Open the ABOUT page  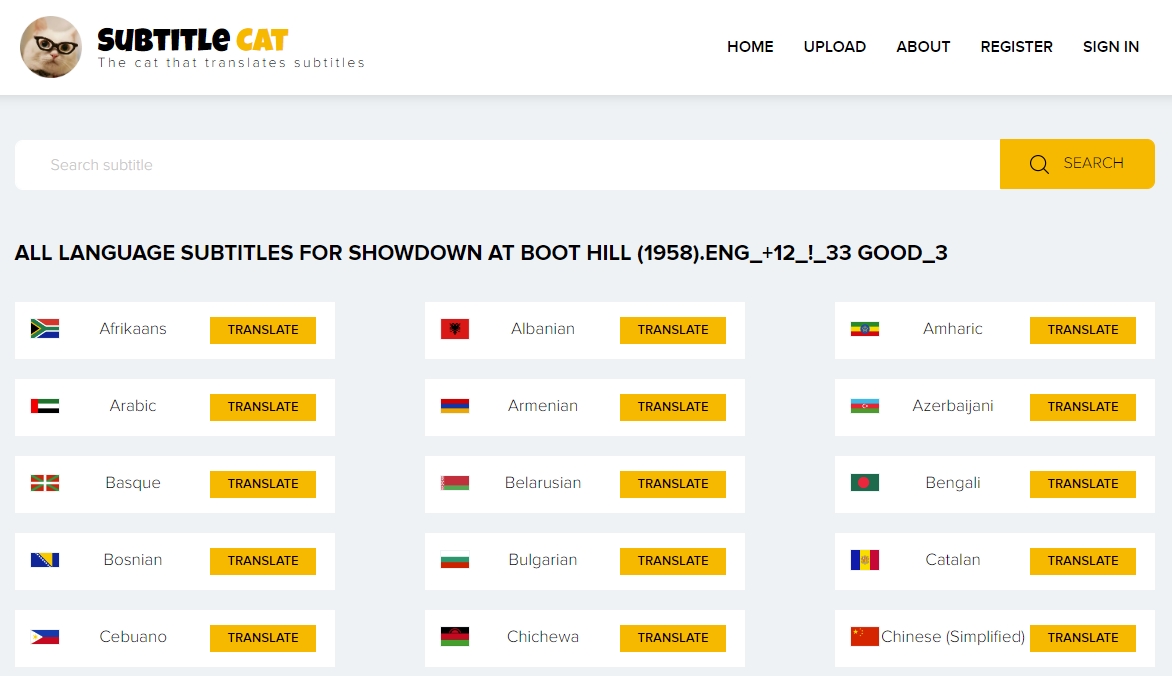923,47
